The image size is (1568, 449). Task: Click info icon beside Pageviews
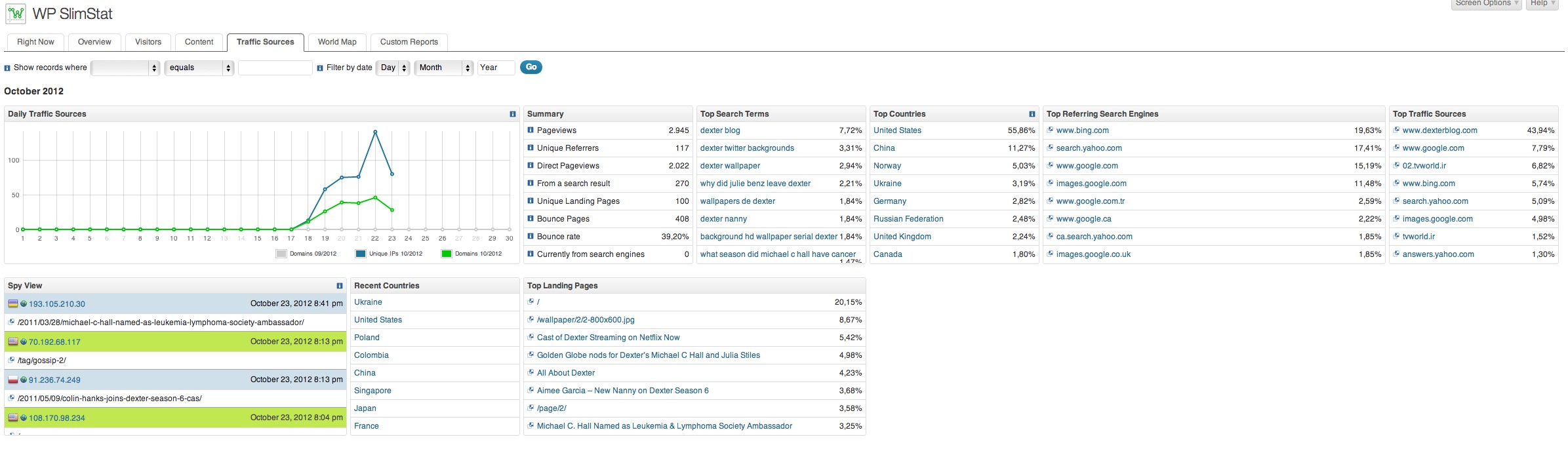coord(531,130)
